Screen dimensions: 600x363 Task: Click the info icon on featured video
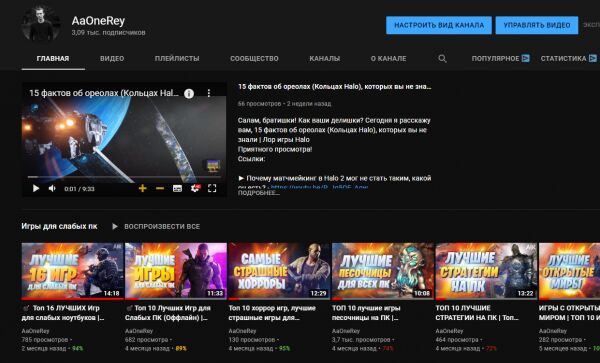189,93
